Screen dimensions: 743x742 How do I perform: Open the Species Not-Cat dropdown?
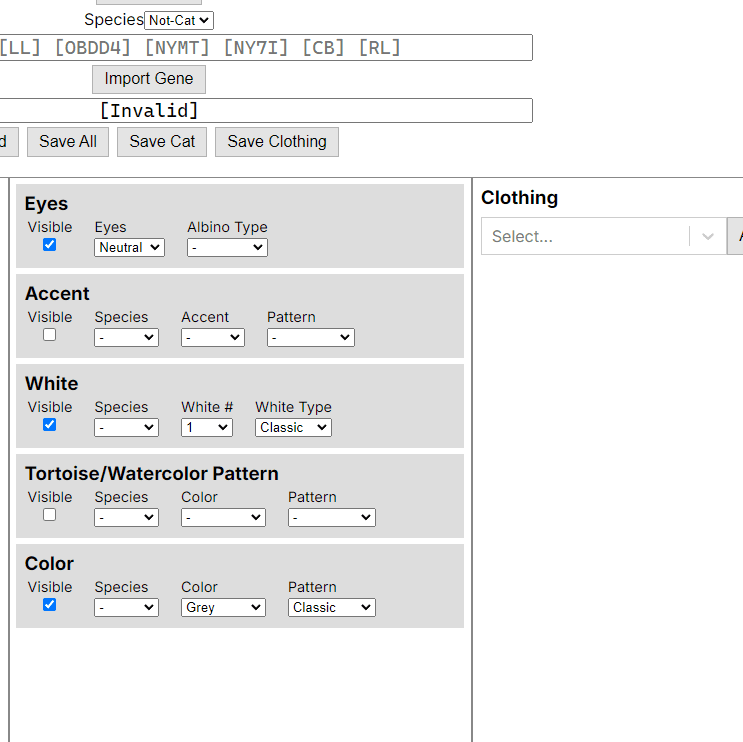pos(179,20)
